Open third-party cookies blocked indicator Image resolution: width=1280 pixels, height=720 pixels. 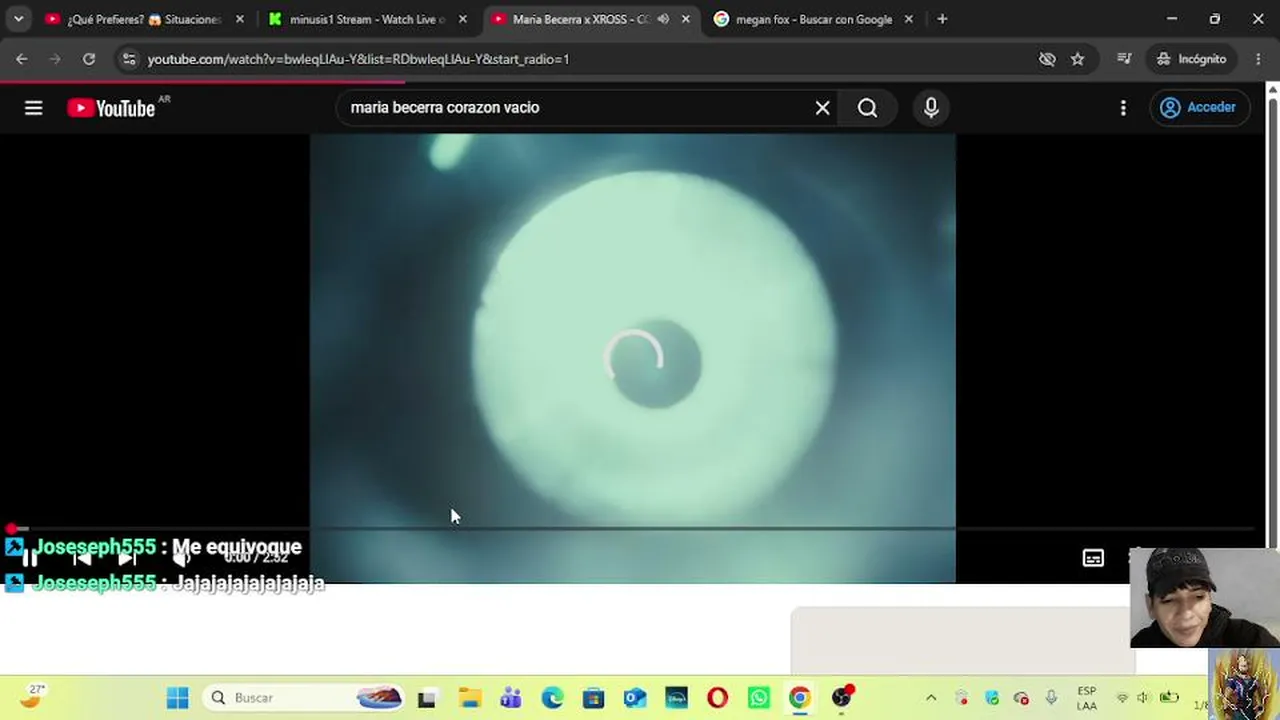tap(1047, 59)
